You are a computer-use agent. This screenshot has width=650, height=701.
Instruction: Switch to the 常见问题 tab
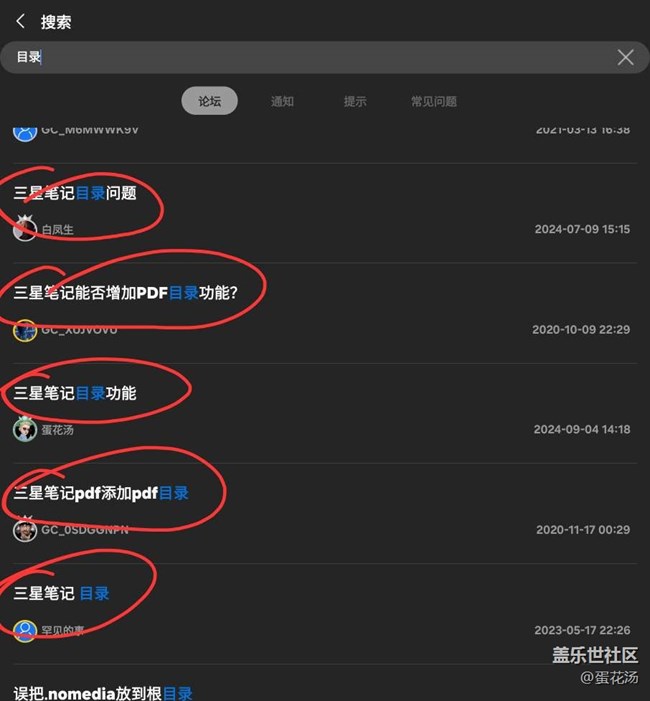(x=434, y=101)
